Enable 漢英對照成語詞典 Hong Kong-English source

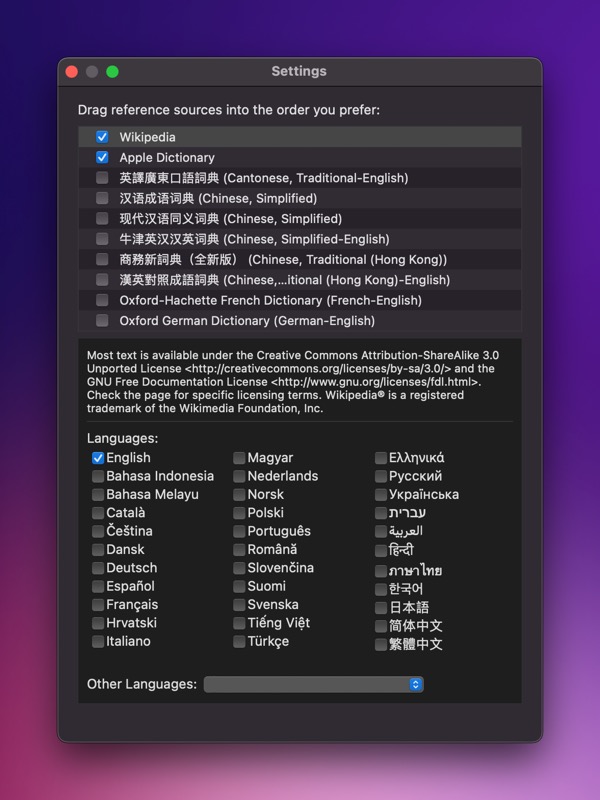(102, 280)
